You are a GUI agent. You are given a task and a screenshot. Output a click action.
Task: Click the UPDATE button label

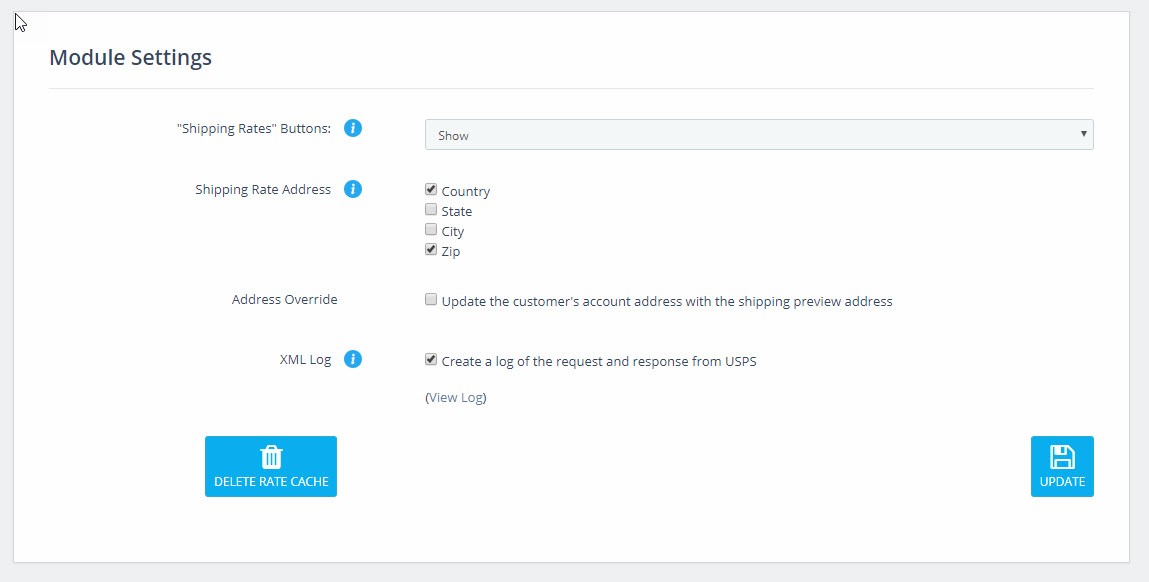point(1062,482)
